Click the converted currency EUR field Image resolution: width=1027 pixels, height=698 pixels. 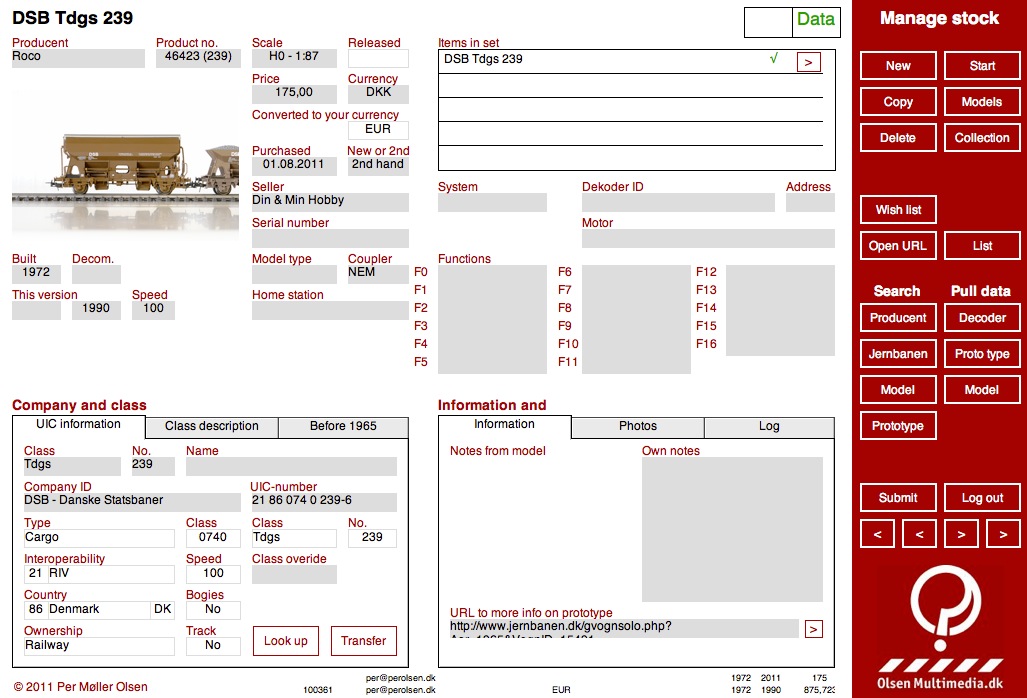pyautogui.click(x=378, y=130)
